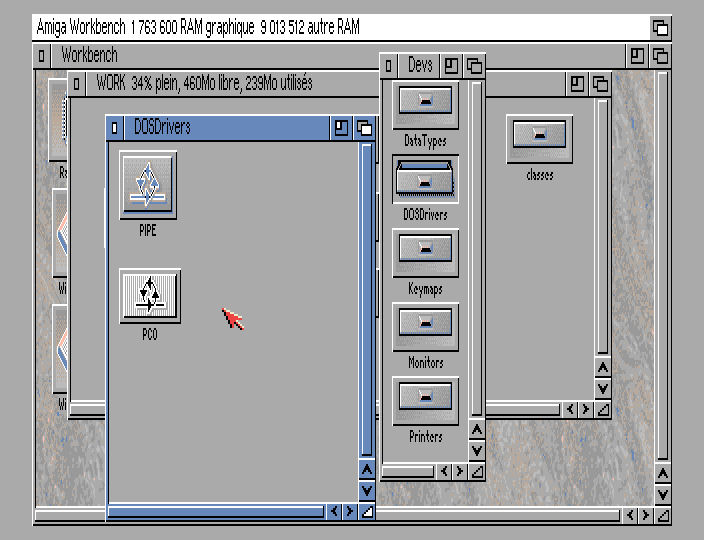The height and width of the screenshot is (540, 704).
Task: Close the DOSDrivers window with its close gadget
Action: 114,128
